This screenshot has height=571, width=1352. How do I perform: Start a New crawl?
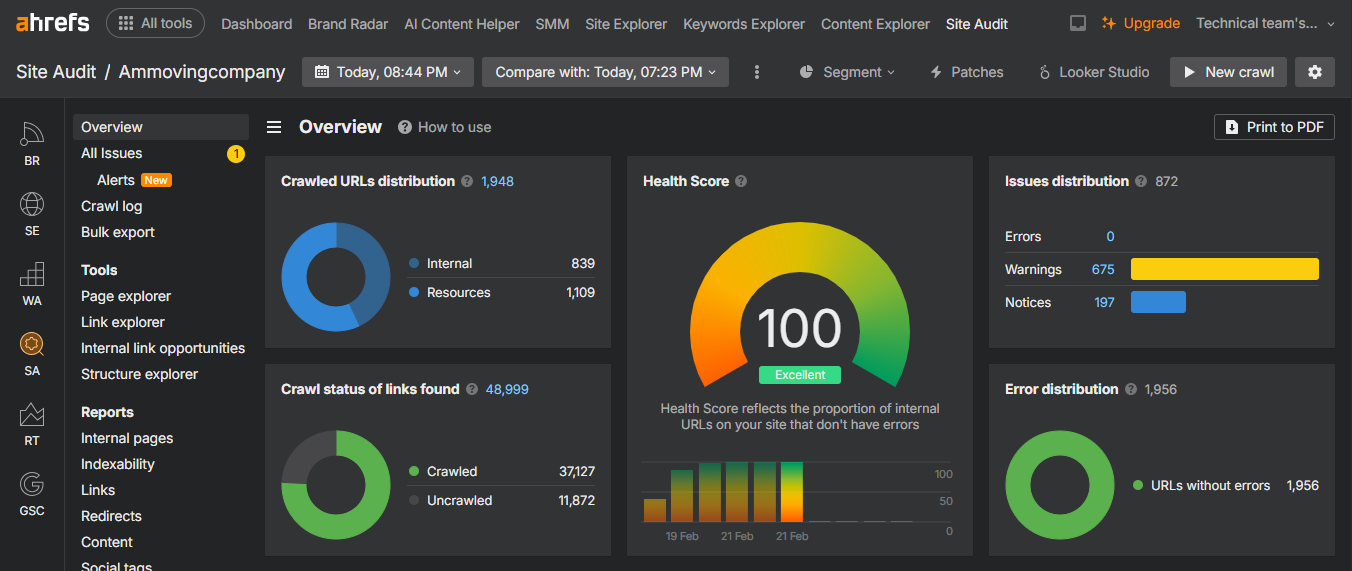tap(1228, 72)
